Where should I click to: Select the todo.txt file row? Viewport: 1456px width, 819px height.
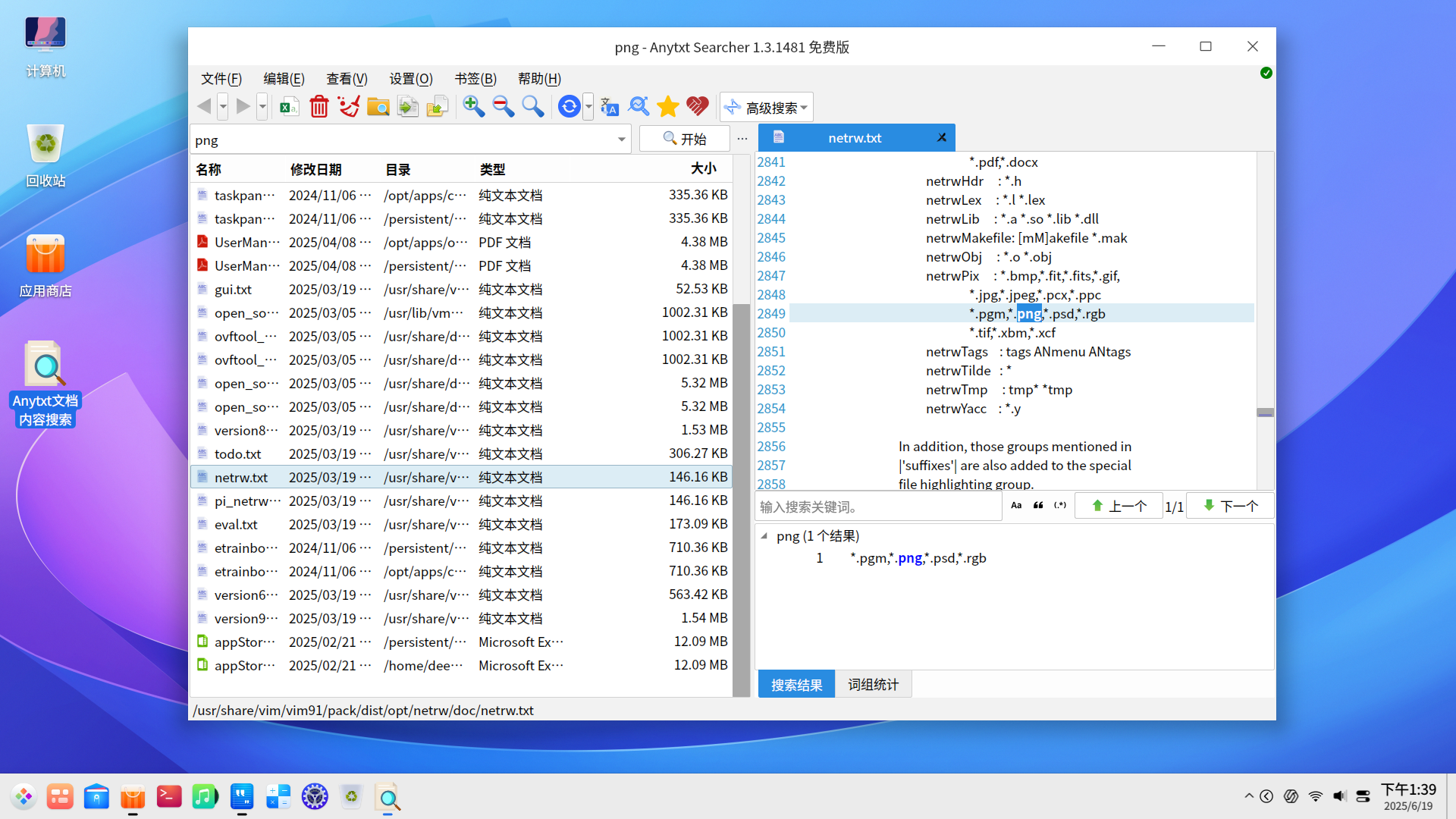coord(461,453)
